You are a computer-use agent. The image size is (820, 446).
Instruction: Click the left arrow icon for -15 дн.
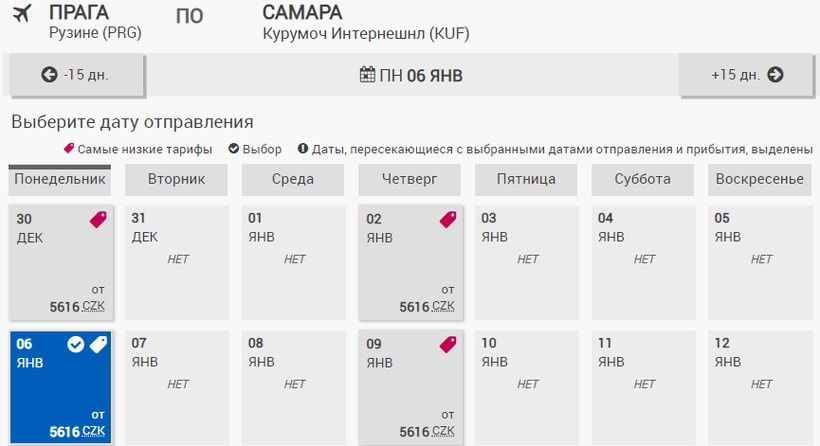[x=48, y=75]
